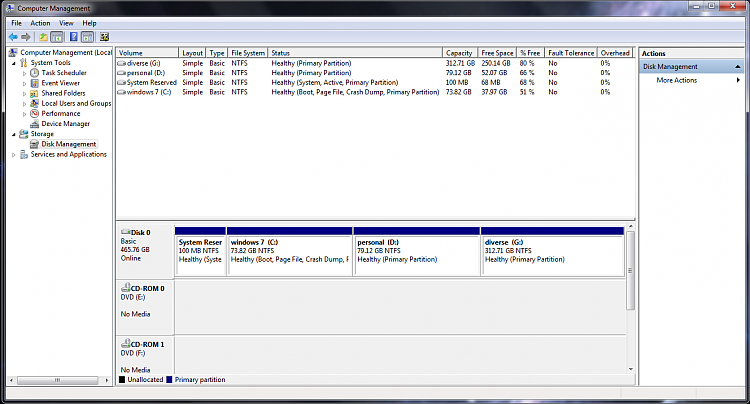Sort by the Status column header
This screenshot has height=404, width=750.
pyautogui.click(x=355, y=53)
